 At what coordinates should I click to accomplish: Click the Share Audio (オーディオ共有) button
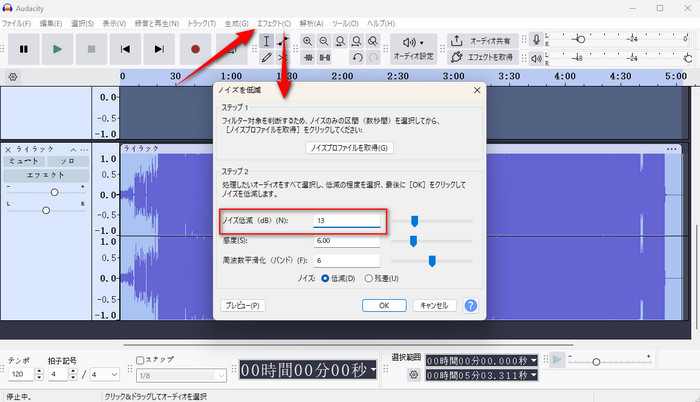(x=483, y=41)
